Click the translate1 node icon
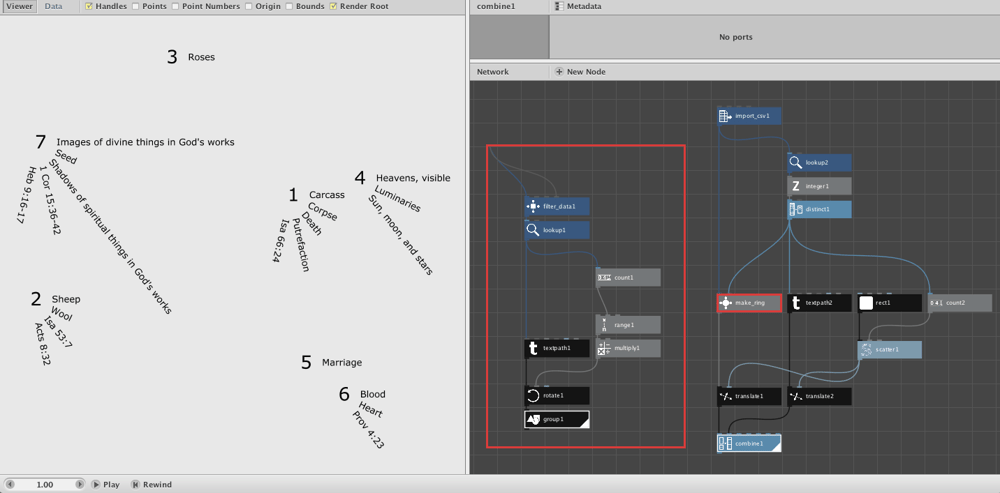 point(725,396)
